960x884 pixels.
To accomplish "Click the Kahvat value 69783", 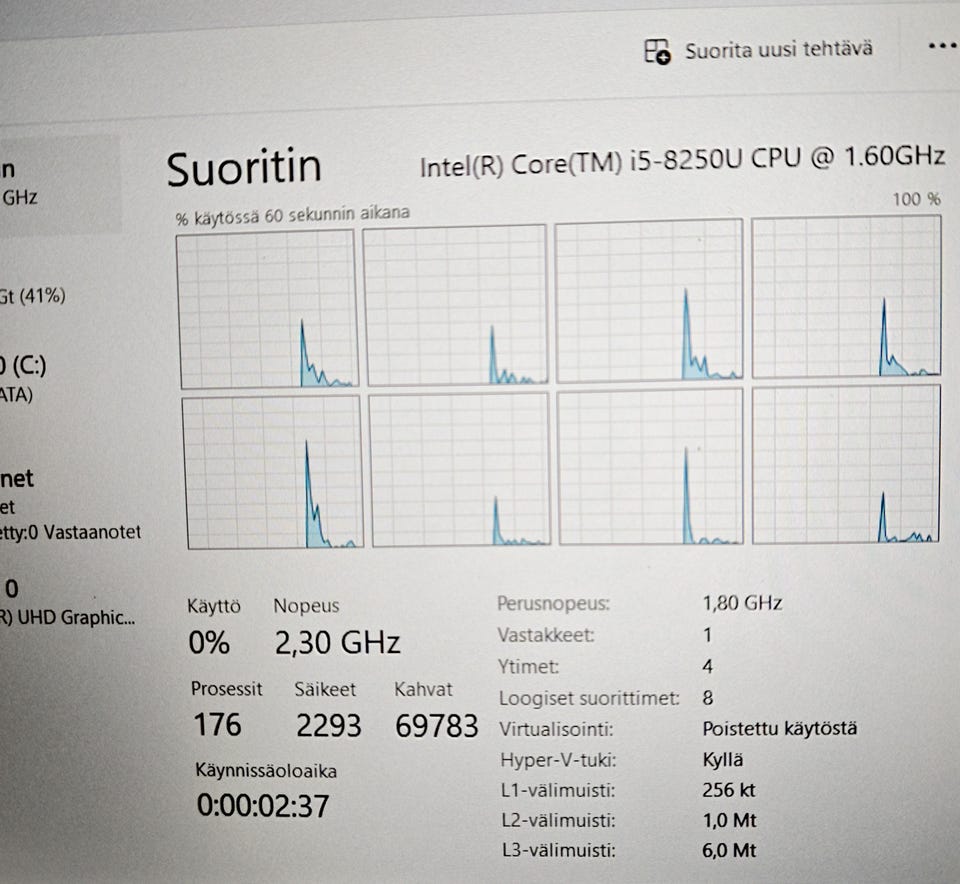I will pos(437,726).
